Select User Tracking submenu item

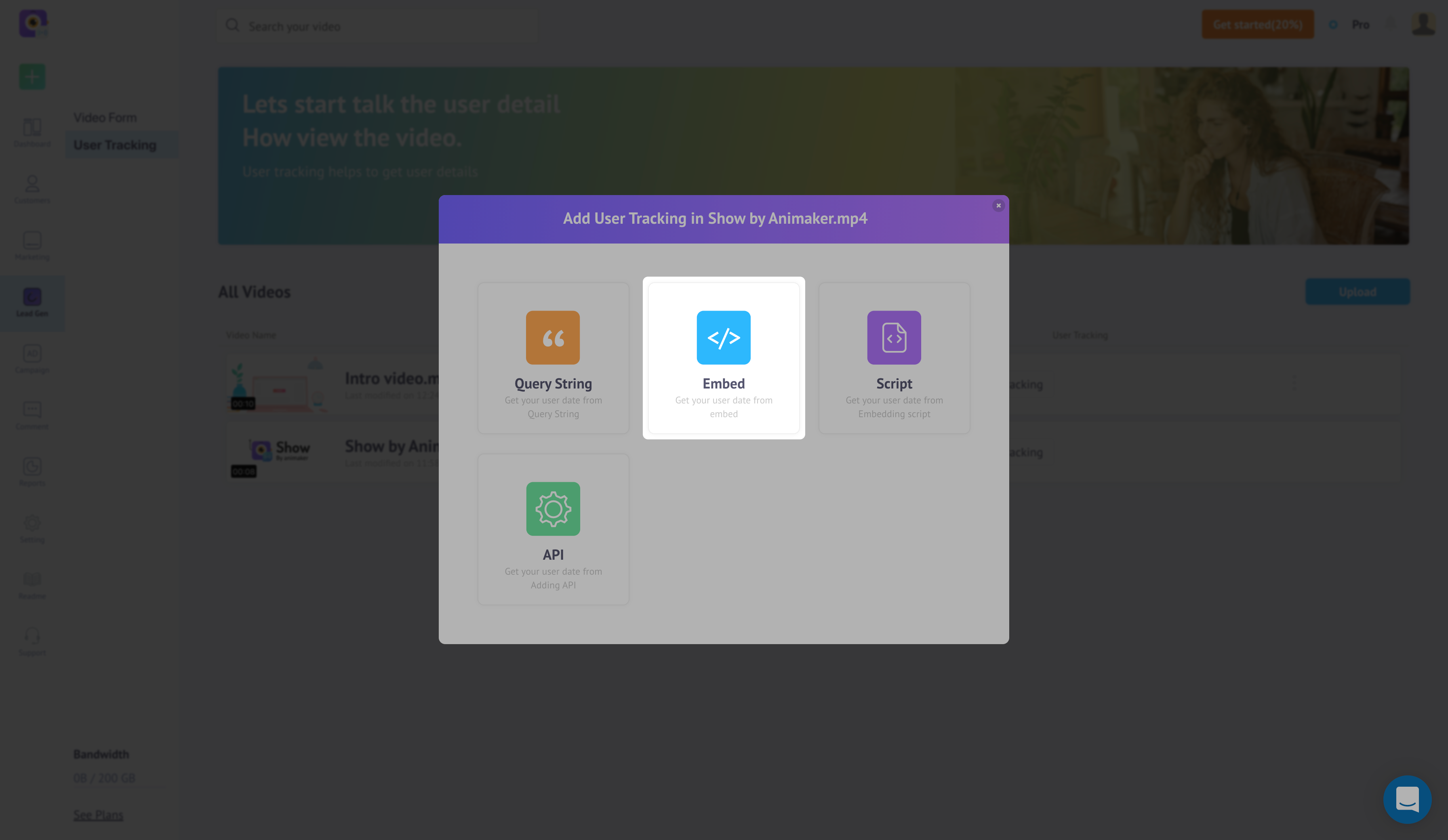click(121, 145)
